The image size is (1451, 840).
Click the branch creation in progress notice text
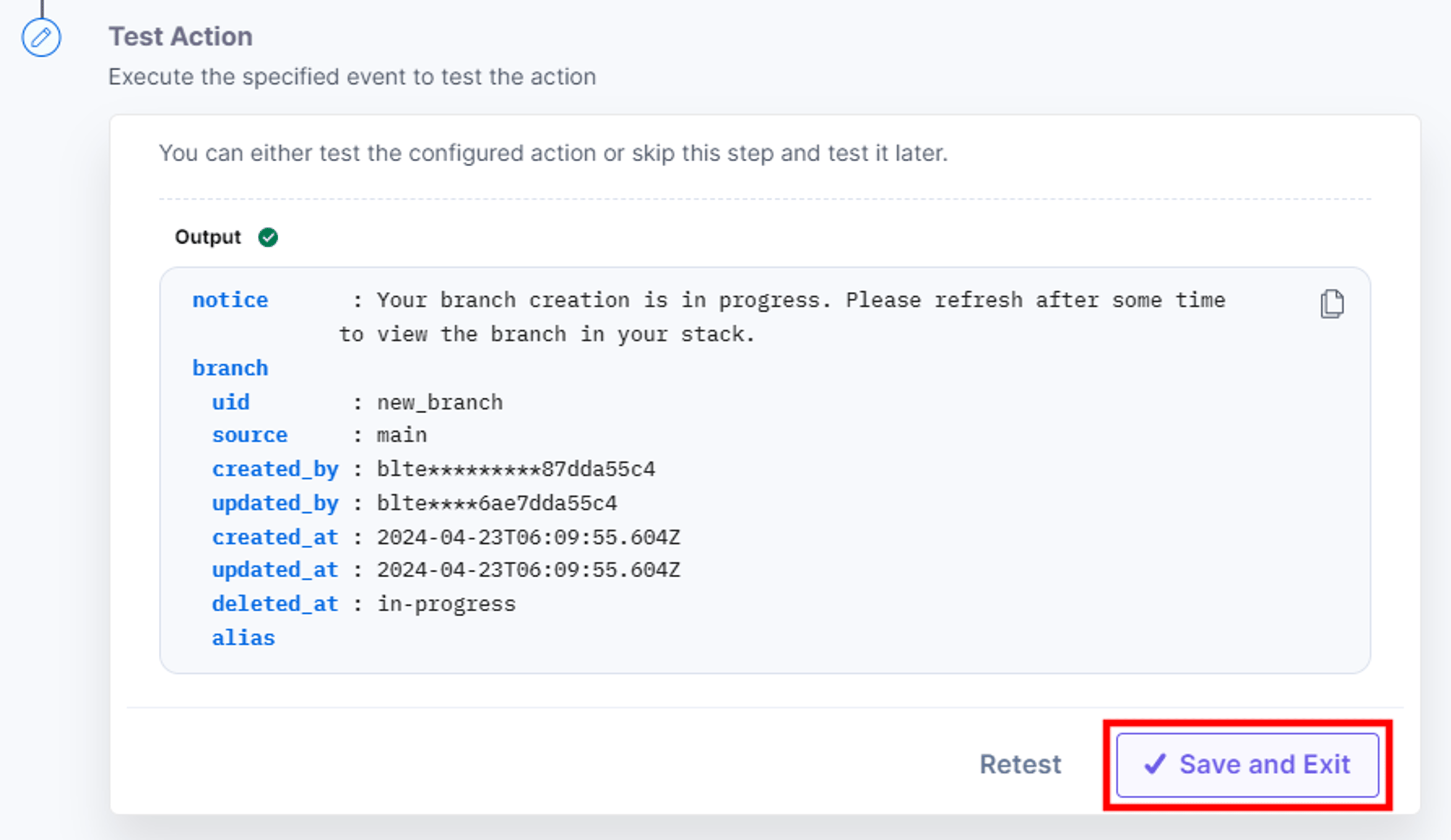783,317
